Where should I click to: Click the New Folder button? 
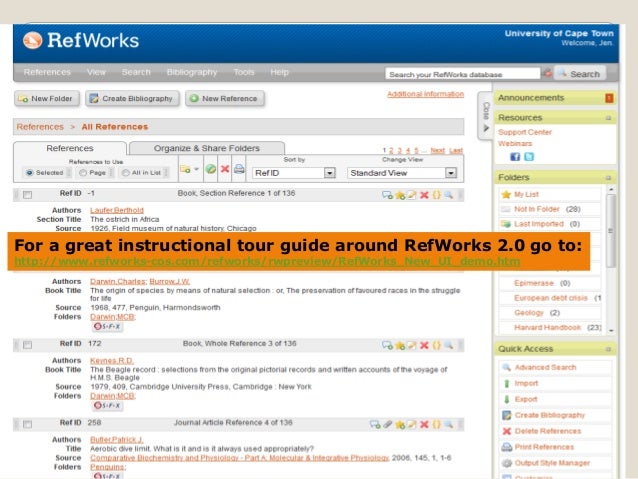pos(47,98)
